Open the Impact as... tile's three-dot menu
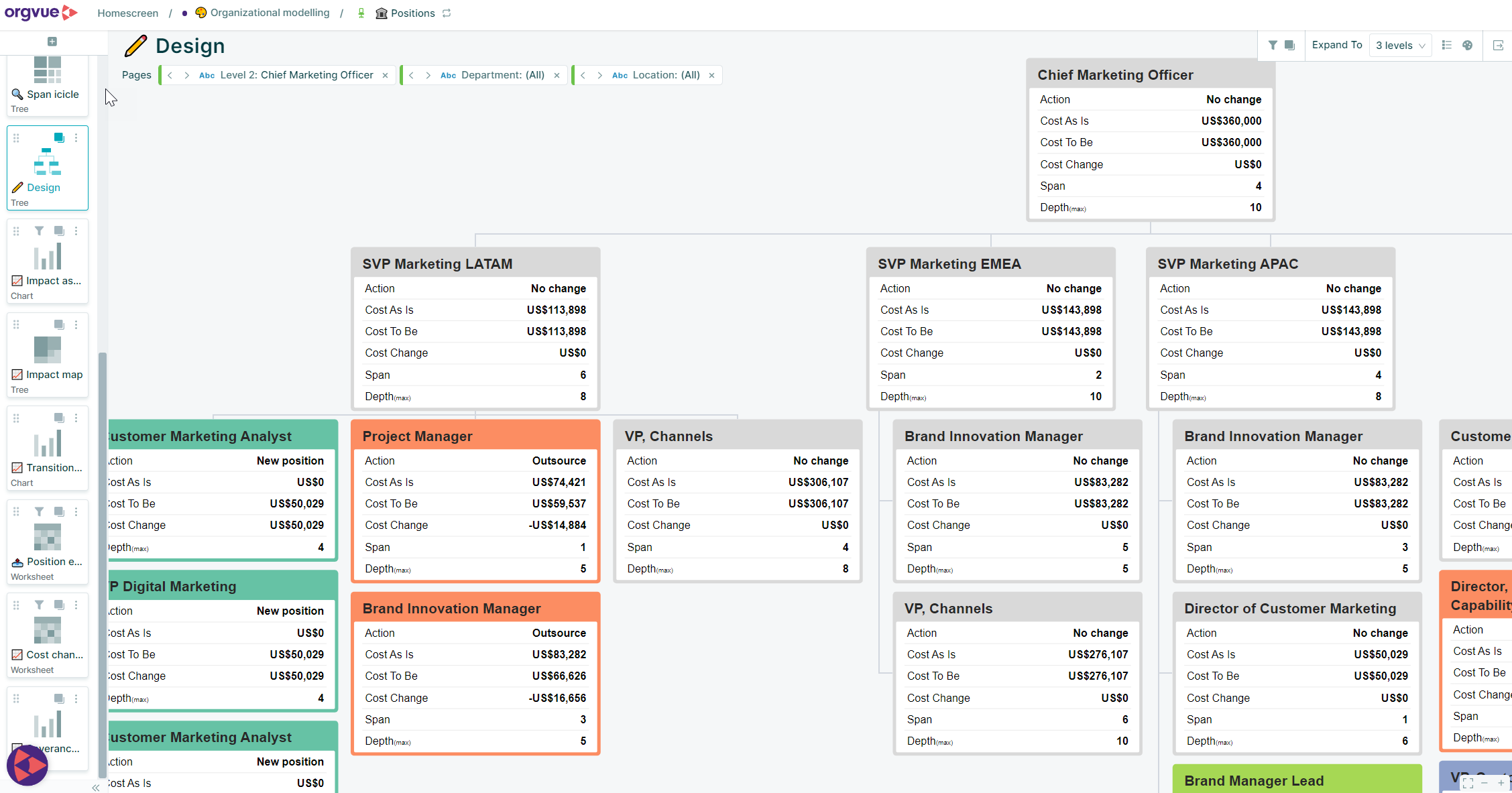This screenshot has width=1512, height=793. [76, 231]
